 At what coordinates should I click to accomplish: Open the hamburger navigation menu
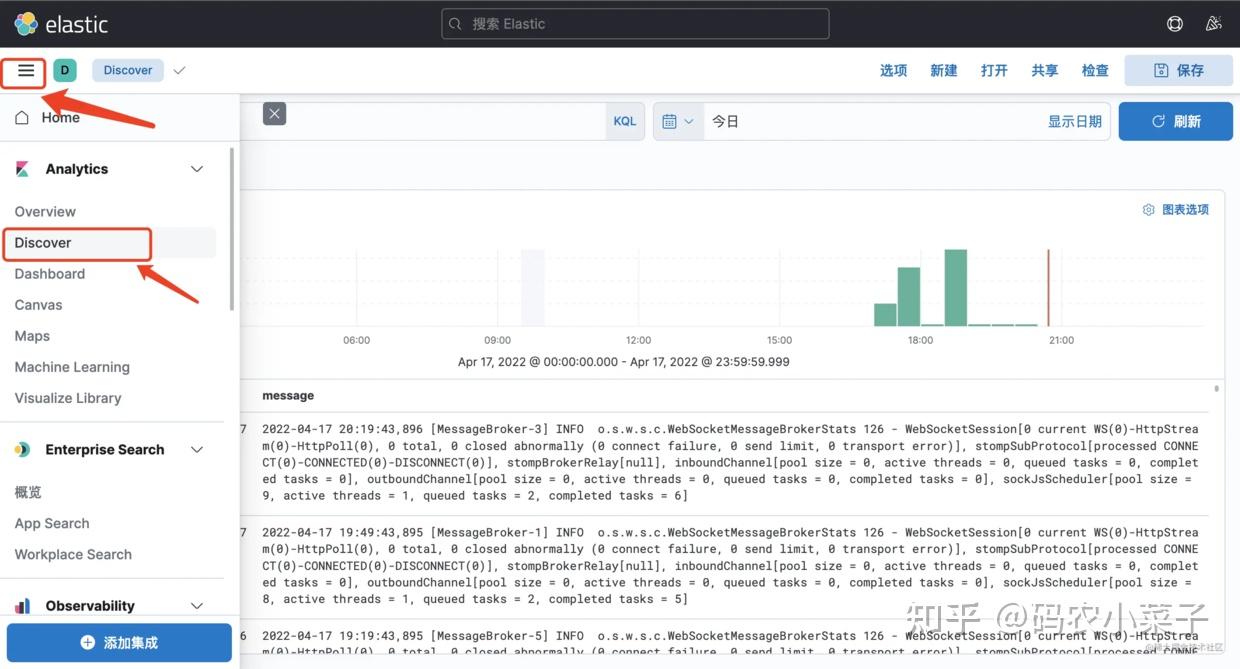(x=25, y=70)
